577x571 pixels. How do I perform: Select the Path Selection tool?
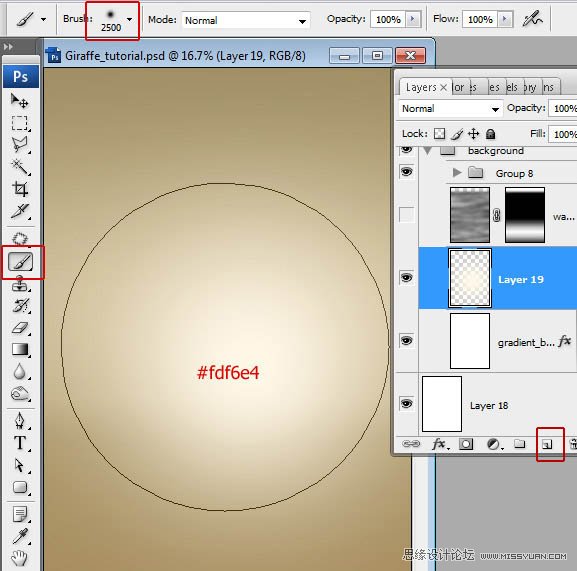[20, 465]
